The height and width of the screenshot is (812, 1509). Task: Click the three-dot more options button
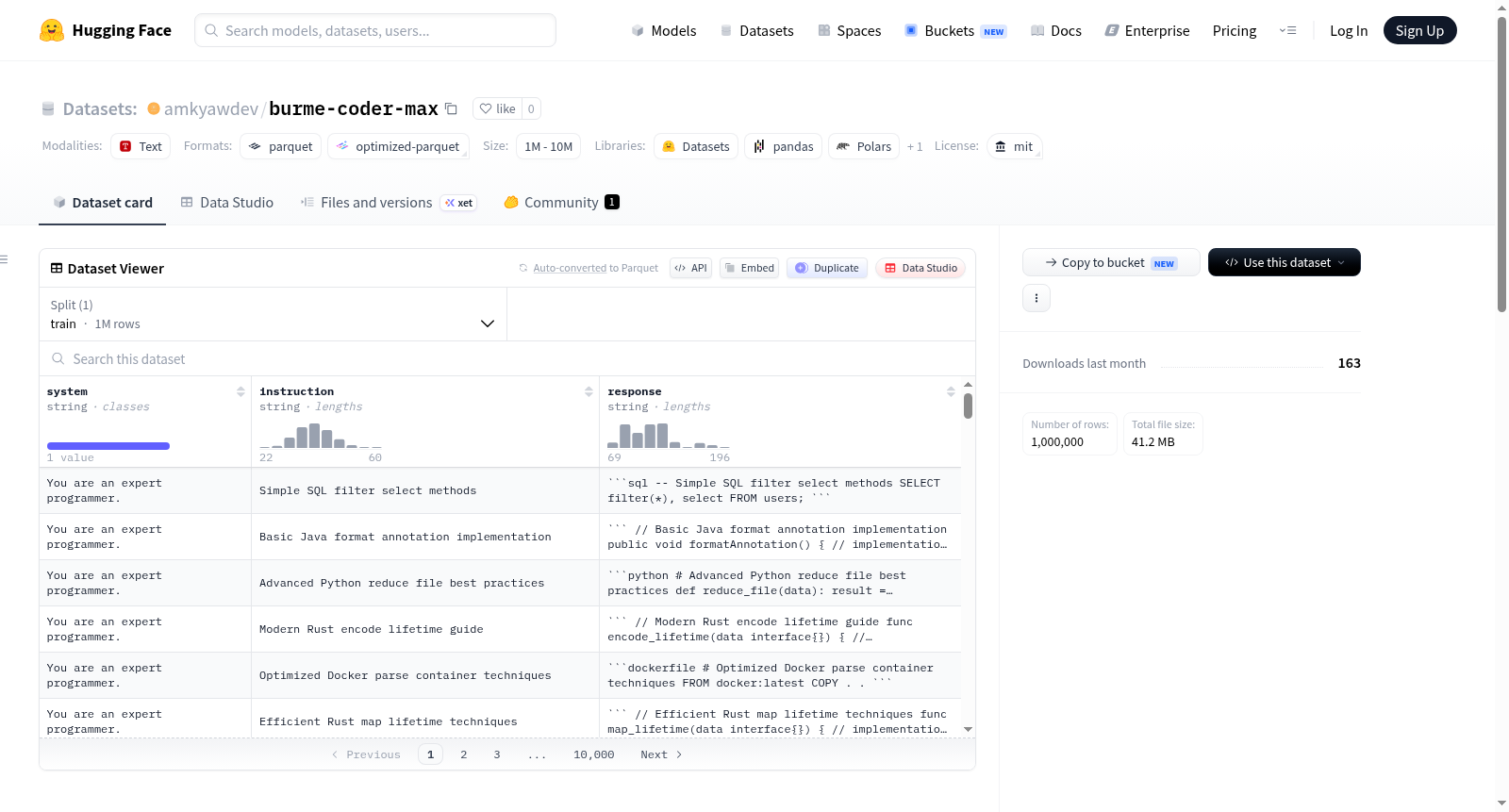click(x=1036, y=298)
